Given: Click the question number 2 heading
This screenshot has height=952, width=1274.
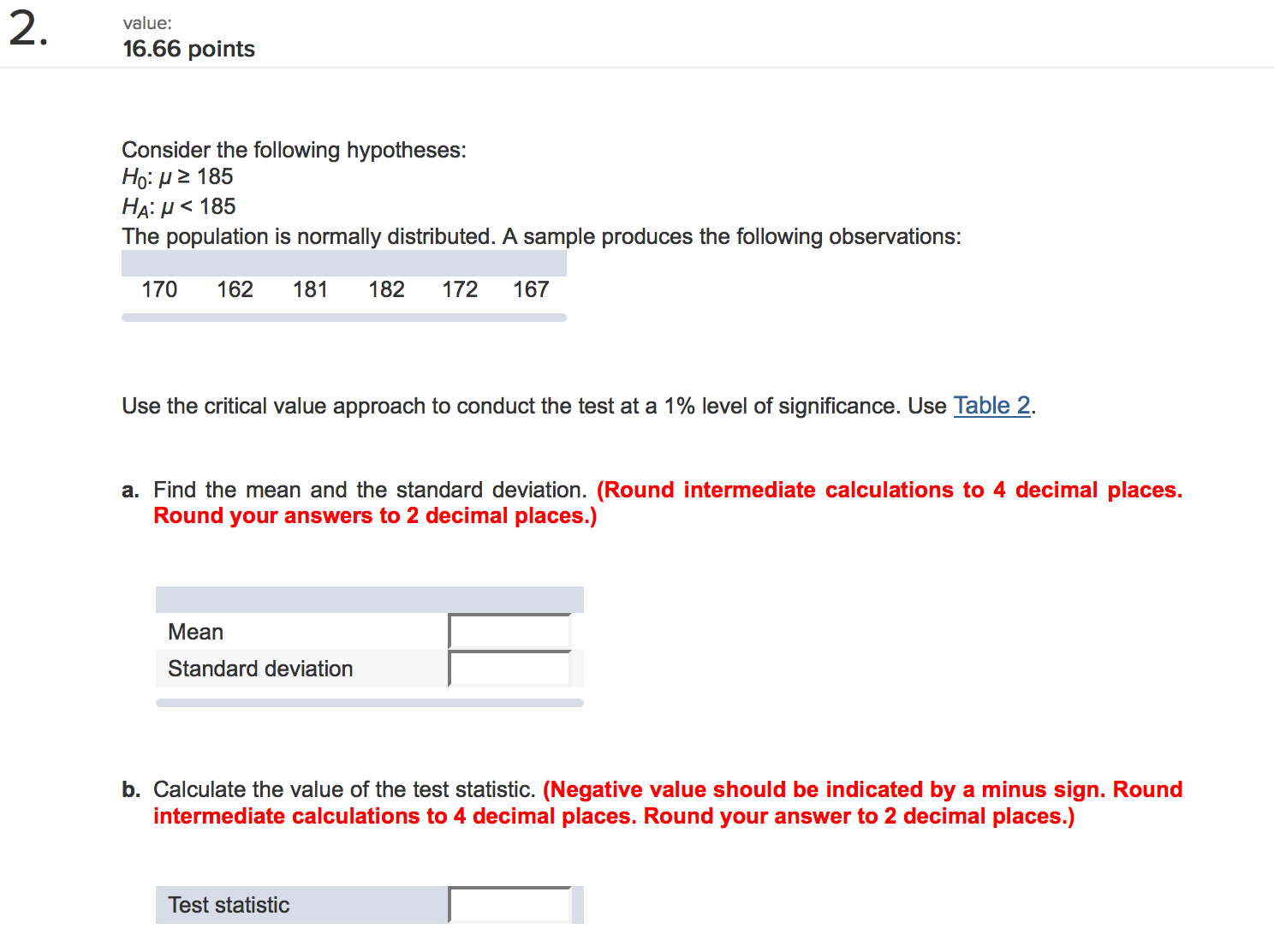Looking at the screenshot, I should tap(28, 30).
